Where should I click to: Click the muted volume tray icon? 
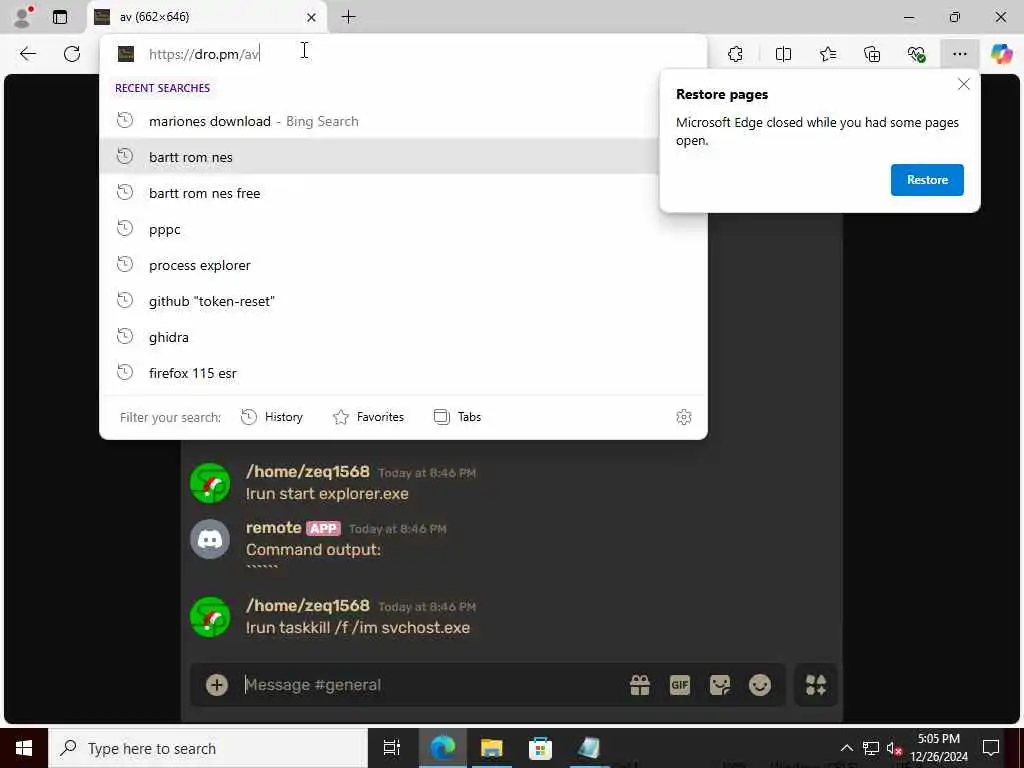[x=894, y=748]
